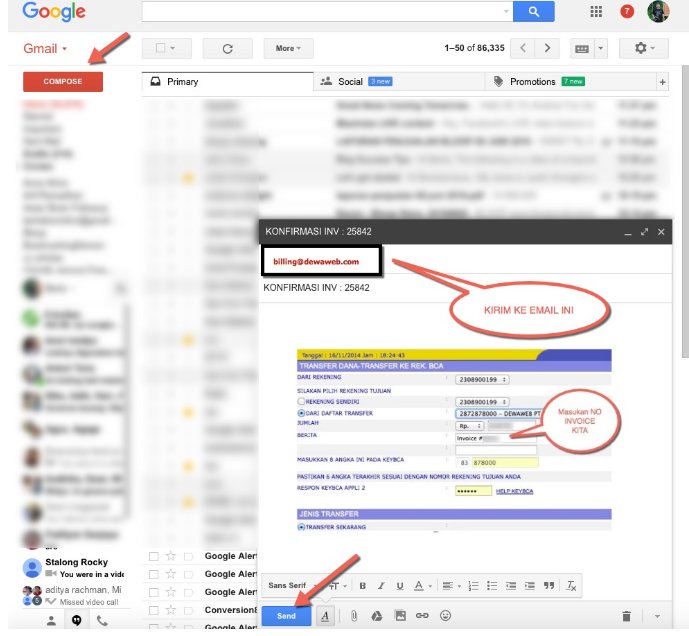
Task: Open the align dropdown in compose
Action: point(451,585)
